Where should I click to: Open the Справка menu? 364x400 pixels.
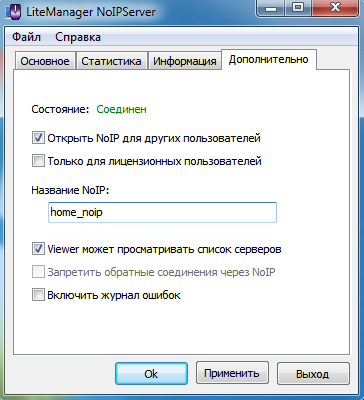coord(78,37)
